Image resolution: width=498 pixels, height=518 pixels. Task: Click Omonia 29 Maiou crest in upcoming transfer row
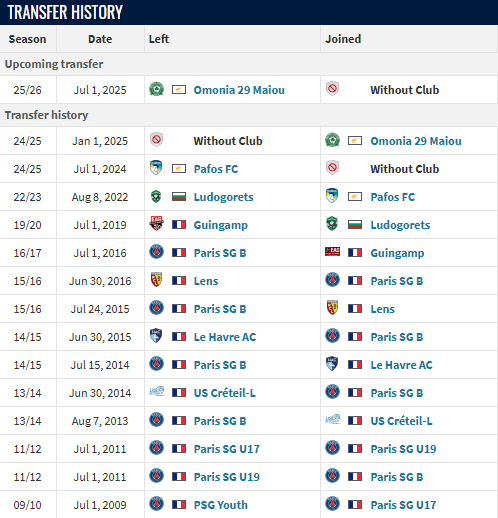tap(156, 89)
